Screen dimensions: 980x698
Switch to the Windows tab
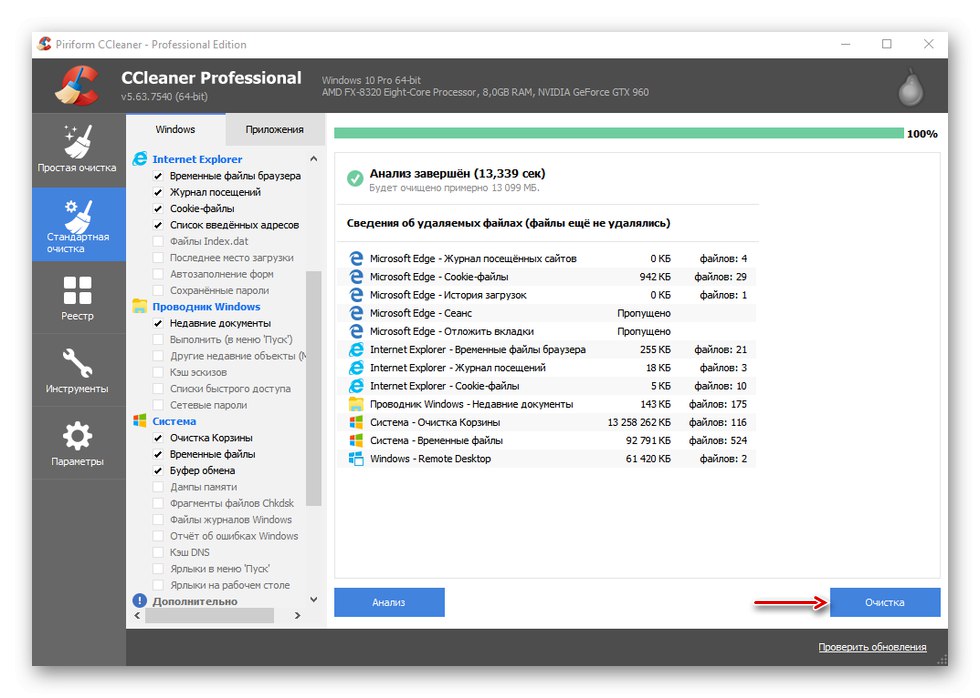point(175,129)
